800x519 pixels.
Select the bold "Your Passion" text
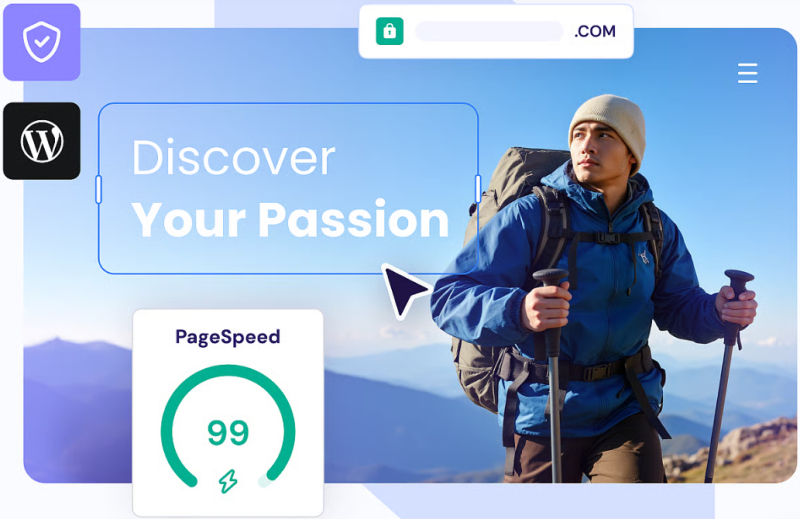tap(290, 220)
